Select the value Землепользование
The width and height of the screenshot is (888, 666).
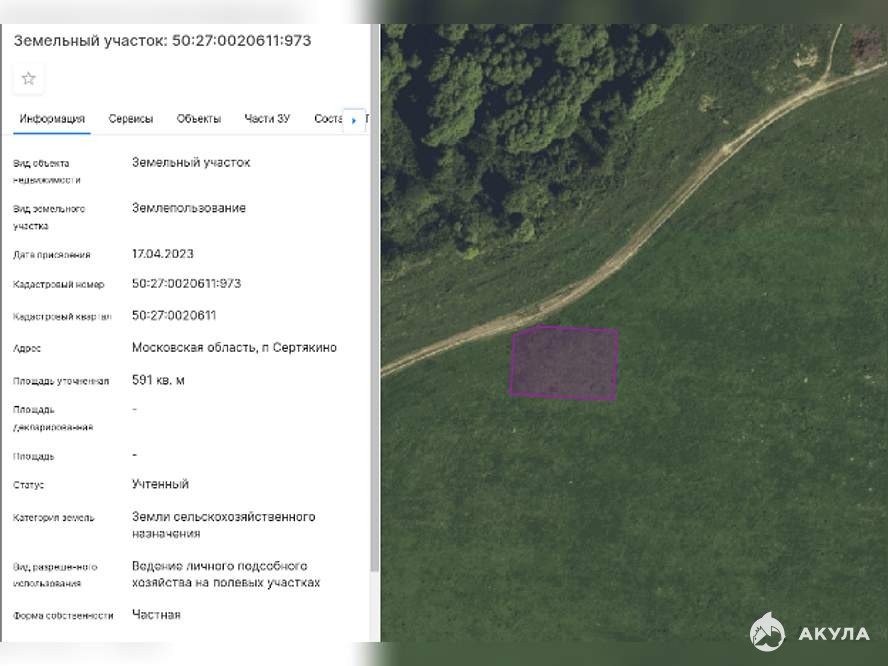point(189,208)
